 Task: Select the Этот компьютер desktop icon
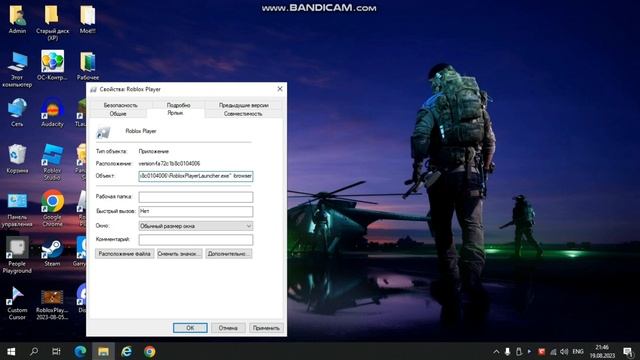[17, 69]
